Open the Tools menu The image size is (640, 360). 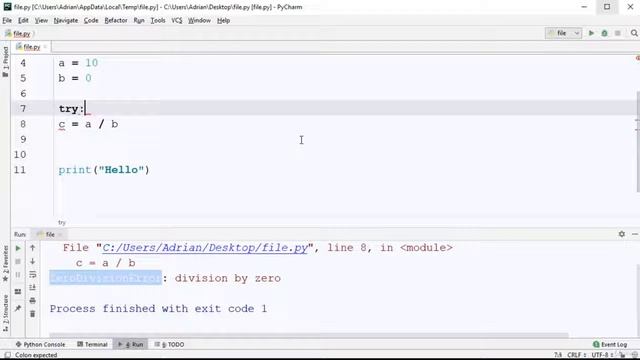pyautogui.click(x=158, y=20)
